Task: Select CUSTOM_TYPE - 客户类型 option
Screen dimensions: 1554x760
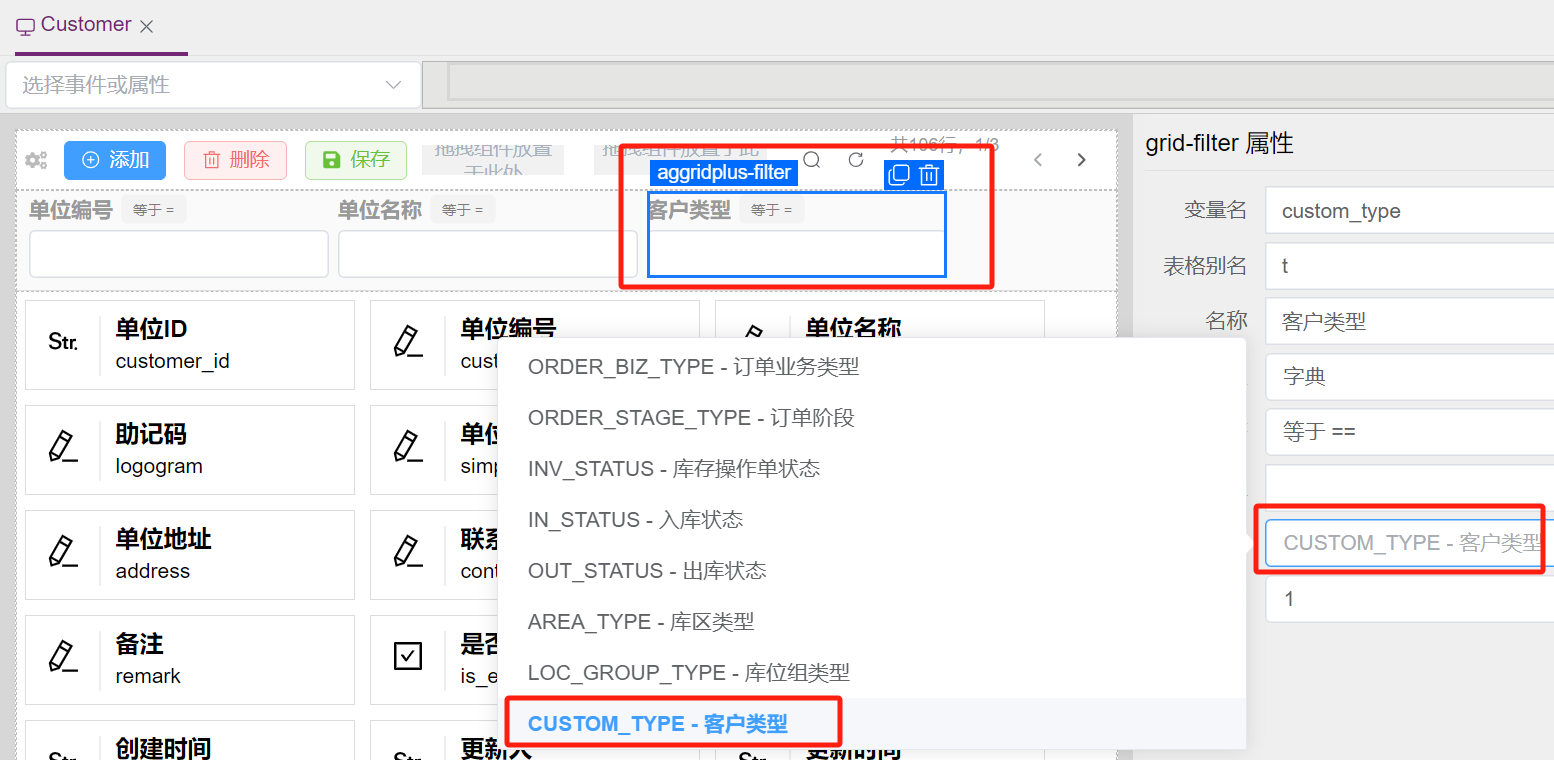Action: click(x=658, y=723)
